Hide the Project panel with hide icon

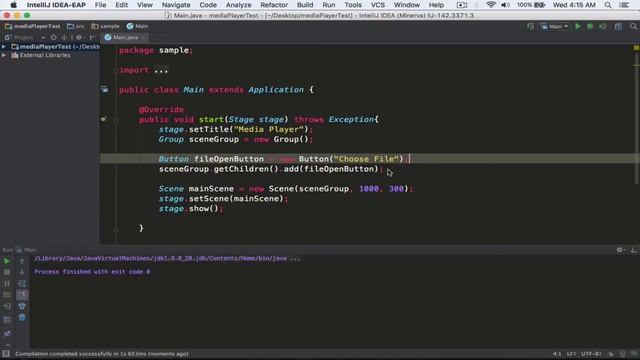(x=92, y=37)
